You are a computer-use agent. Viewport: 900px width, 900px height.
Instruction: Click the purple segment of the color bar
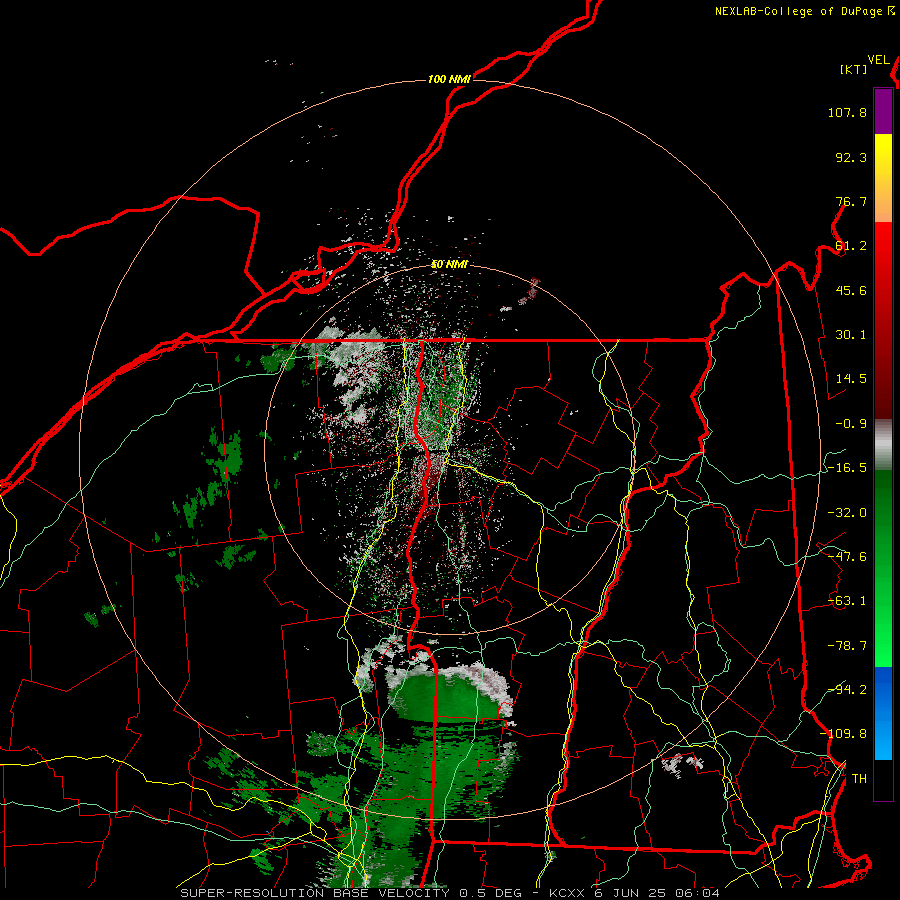click(x=883, y=111)
